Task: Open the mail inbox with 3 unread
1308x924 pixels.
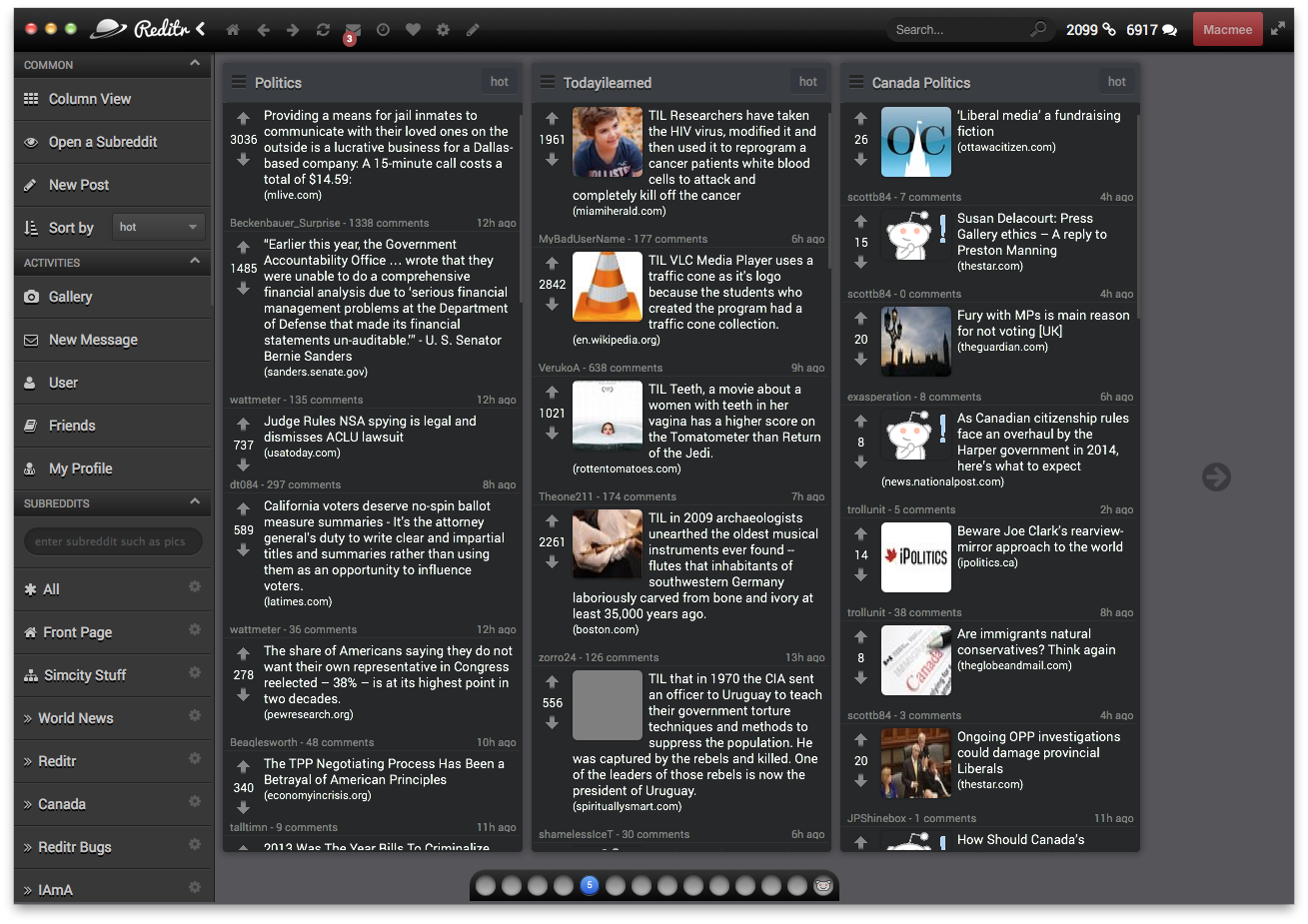Action: click(353, 30)
